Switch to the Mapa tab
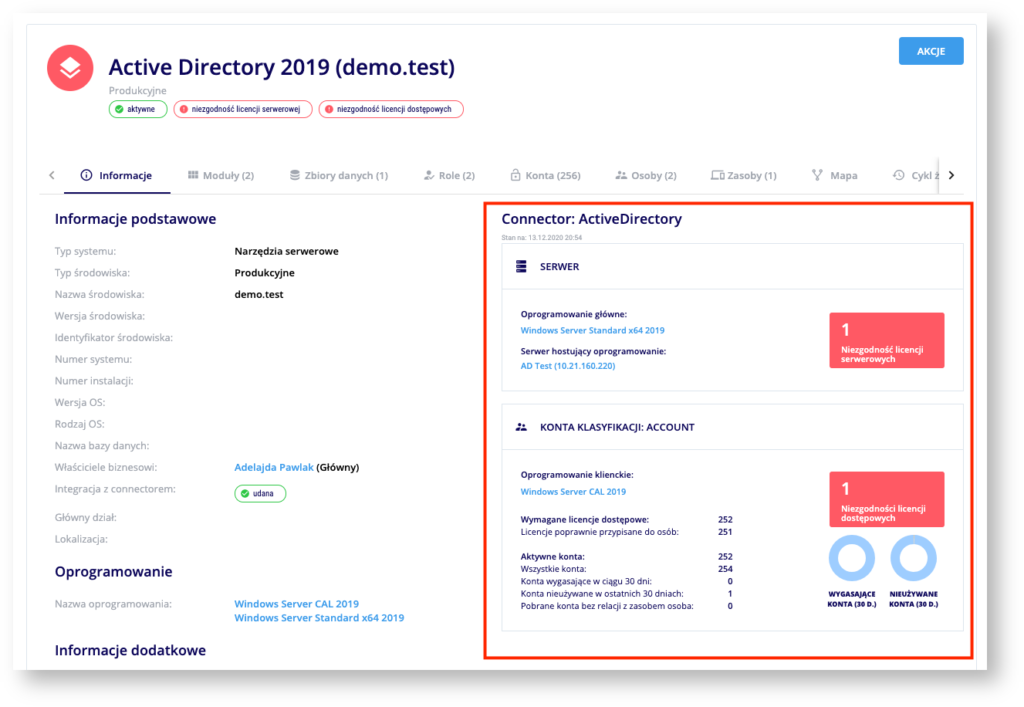Image resolution: width=1024 pixels, height=707 pixels. click(835, 175)
